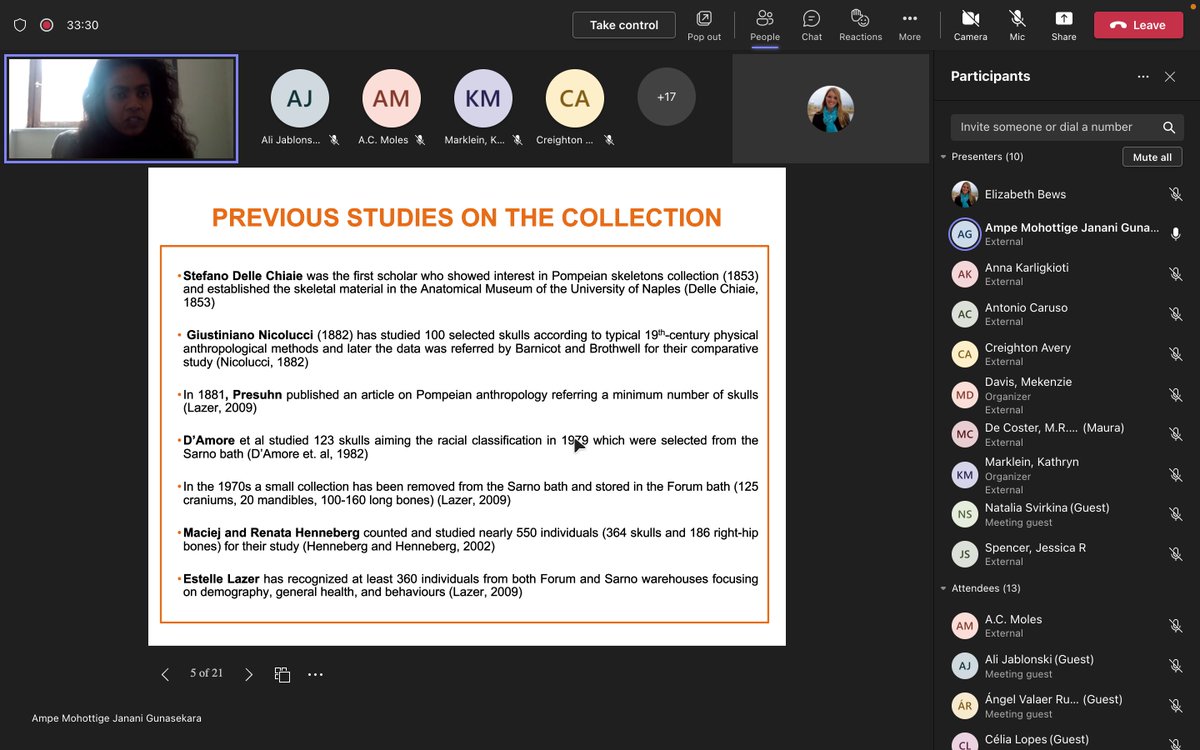This screenshot has height=750, width=1200.
Task: Click Take control button
Action: click(x=624, y=25)
